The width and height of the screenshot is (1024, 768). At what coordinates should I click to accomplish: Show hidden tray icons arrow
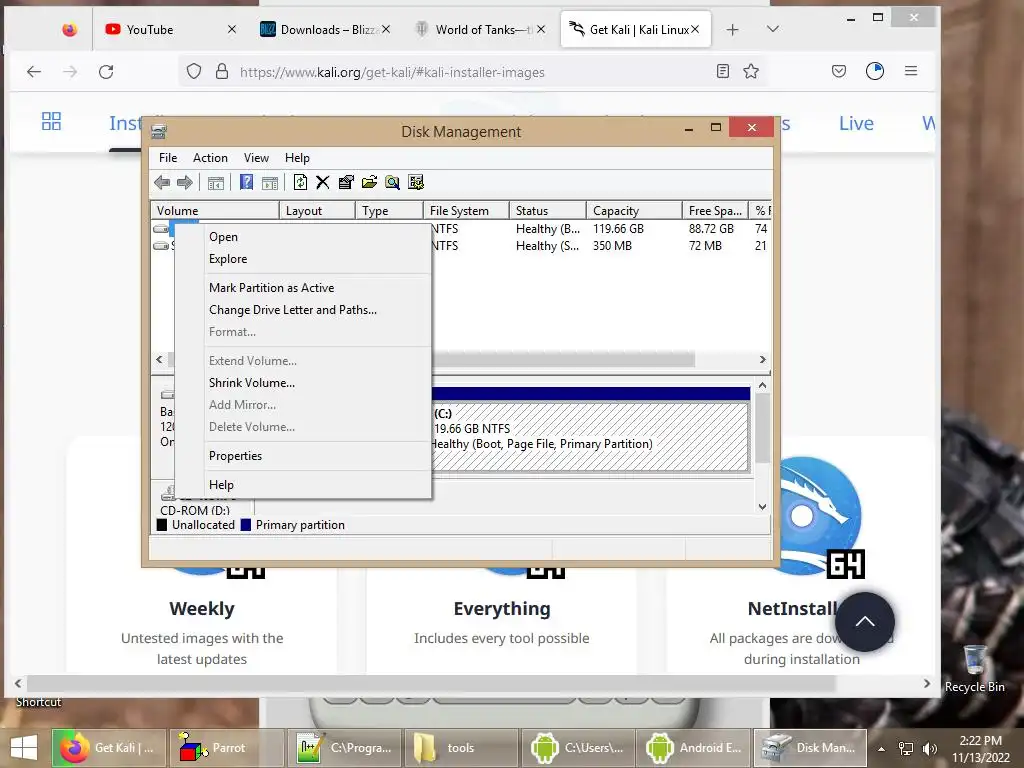coord(882,749)
